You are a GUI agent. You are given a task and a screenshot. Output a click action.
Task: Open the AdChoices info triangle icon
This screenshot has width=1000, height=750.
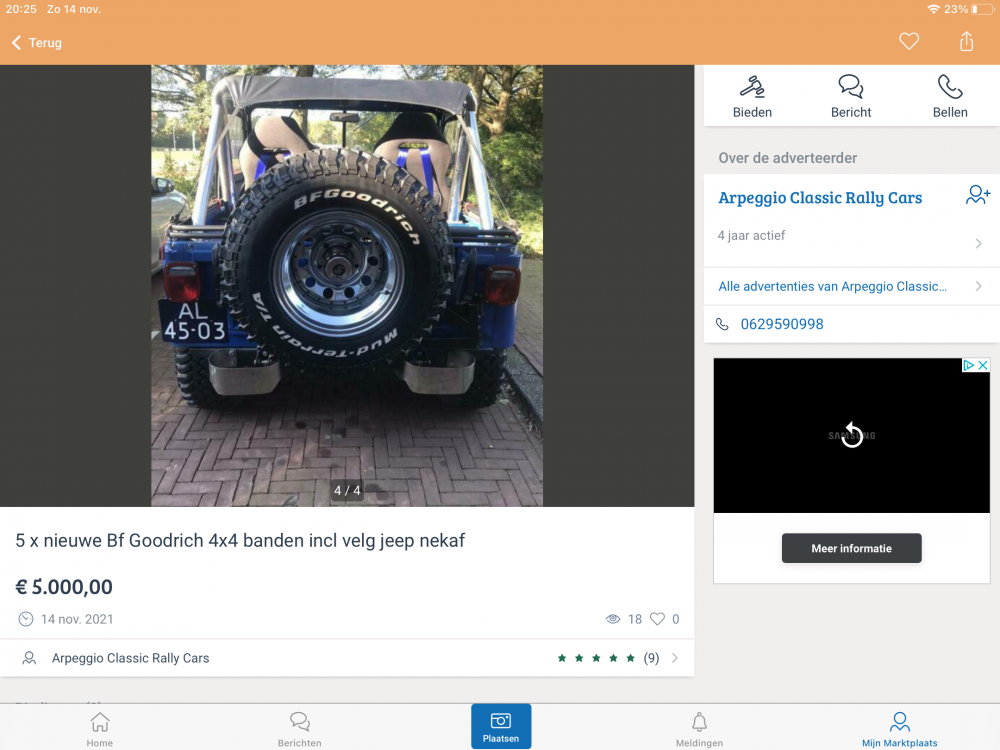(968, 366)
